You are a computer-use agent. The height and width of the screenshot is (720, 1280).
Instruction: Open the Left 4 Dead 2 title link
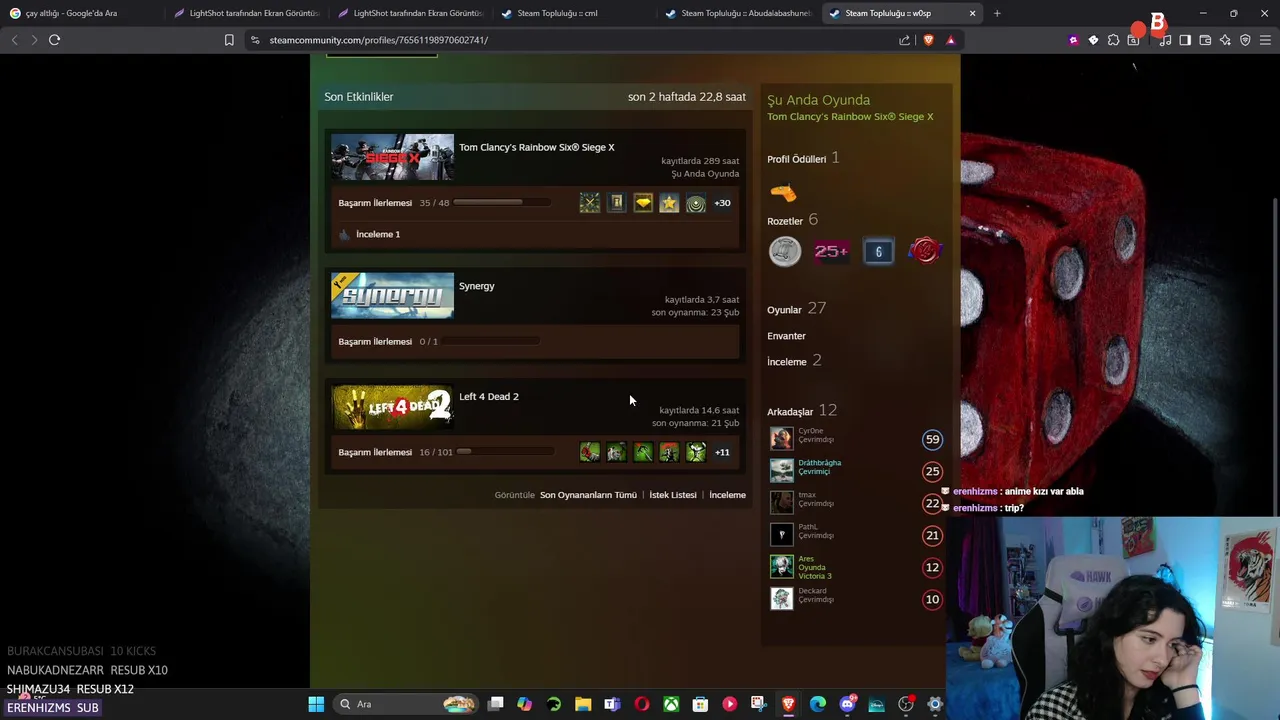[x=489, y=397]
